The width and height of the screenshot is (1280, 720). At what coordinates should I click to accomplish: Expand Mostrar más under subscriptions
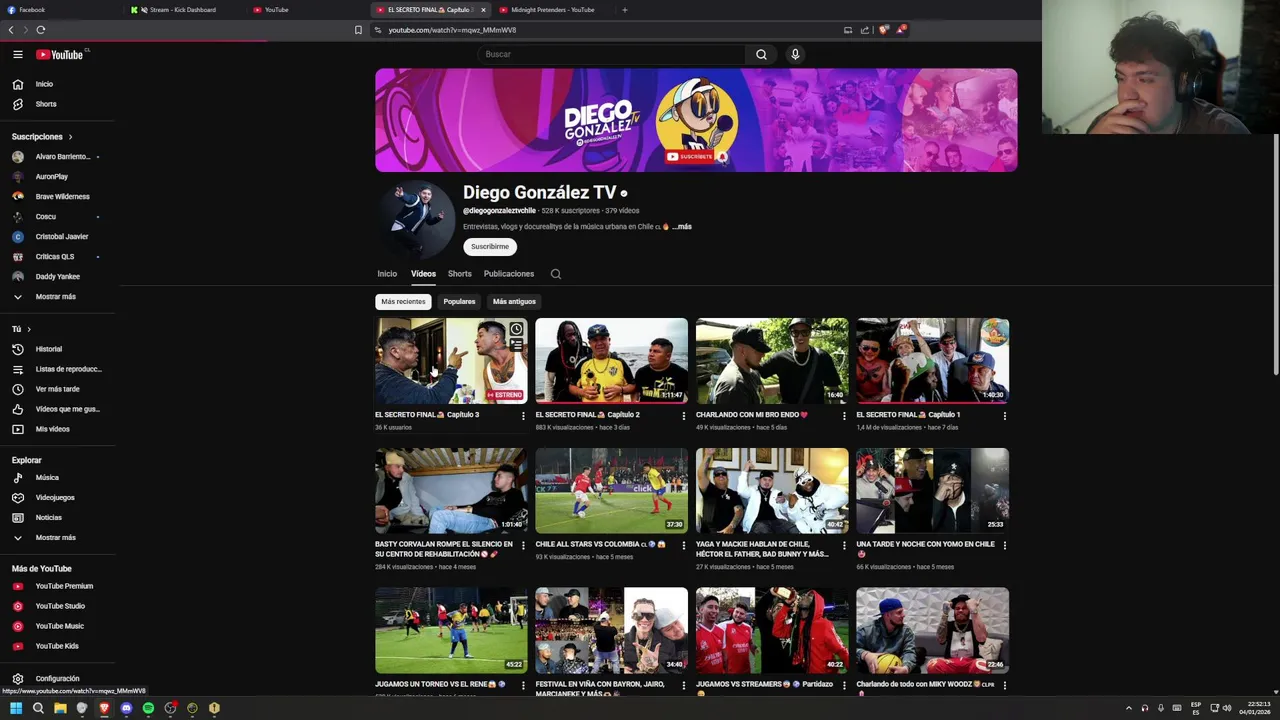pos(57,297)
